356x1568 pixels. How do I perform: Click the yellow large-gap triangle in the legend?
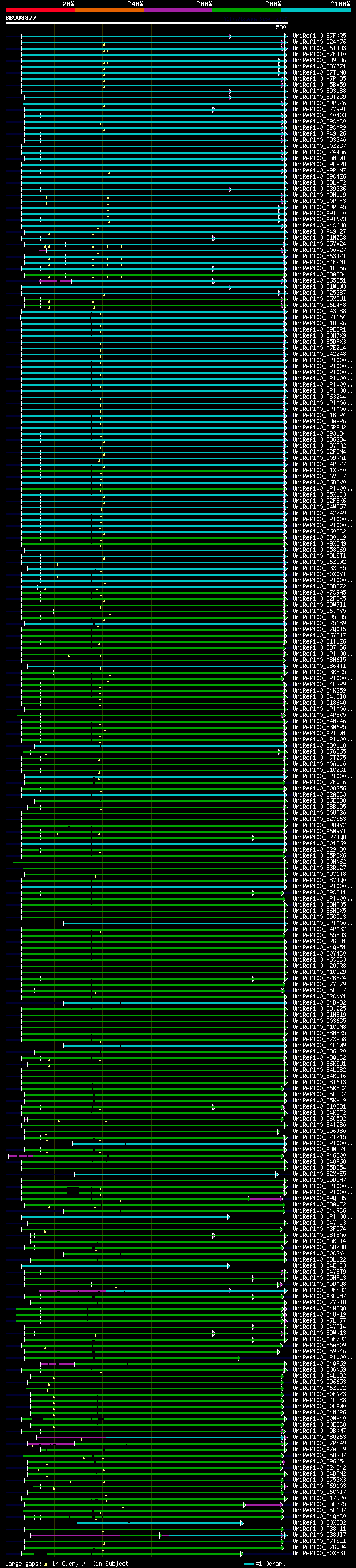click(x=46, y=1563)
